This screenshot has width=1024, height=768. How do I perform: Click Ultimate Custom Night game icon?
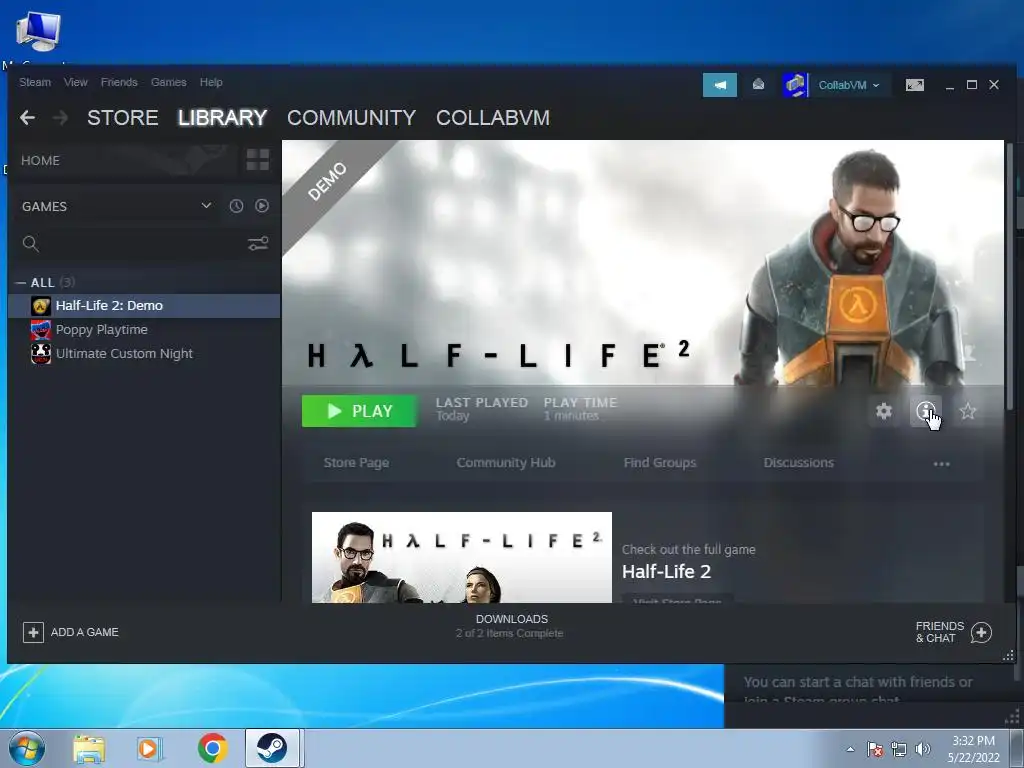(41, 353)
